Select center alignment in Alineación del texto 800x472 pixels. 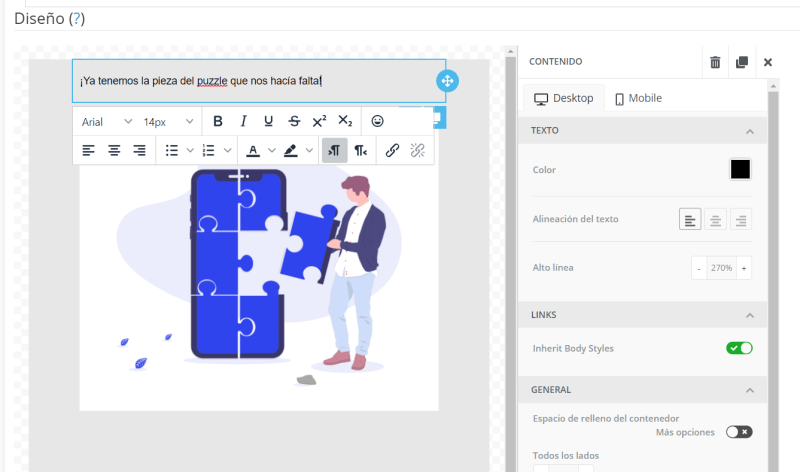click(715, 219)
